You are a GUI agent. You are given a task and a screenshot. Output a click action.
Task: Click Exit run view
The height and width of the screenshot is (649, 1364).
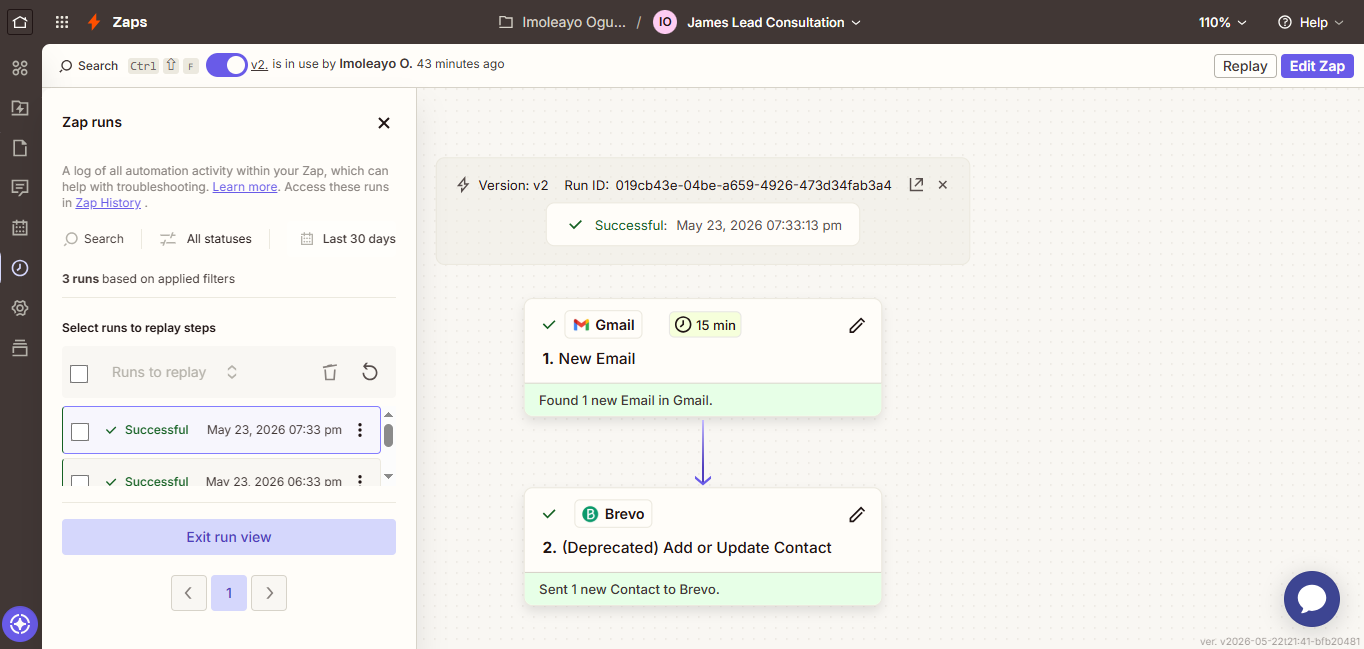(229, 537)
